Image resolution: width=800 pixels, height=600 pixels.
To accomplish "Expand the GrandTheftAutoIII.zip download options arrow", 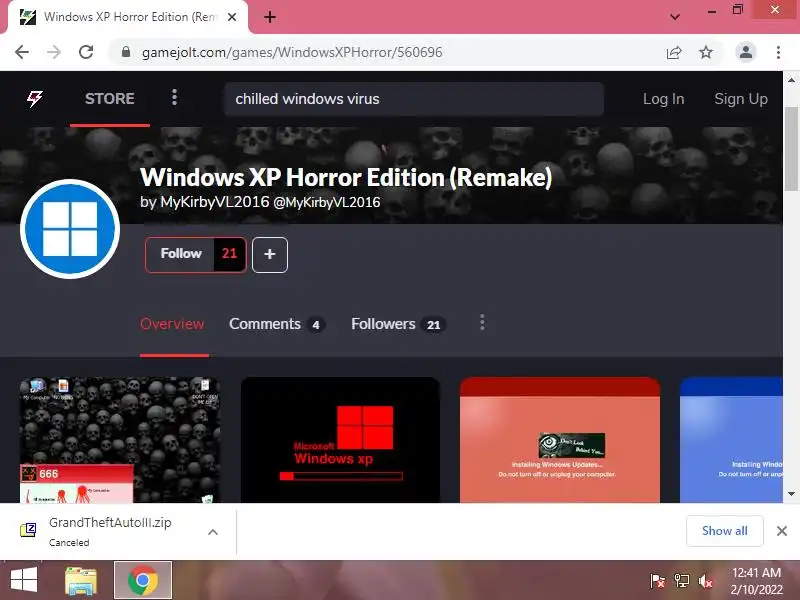I will pyautogui.click(x=213, y=532).
